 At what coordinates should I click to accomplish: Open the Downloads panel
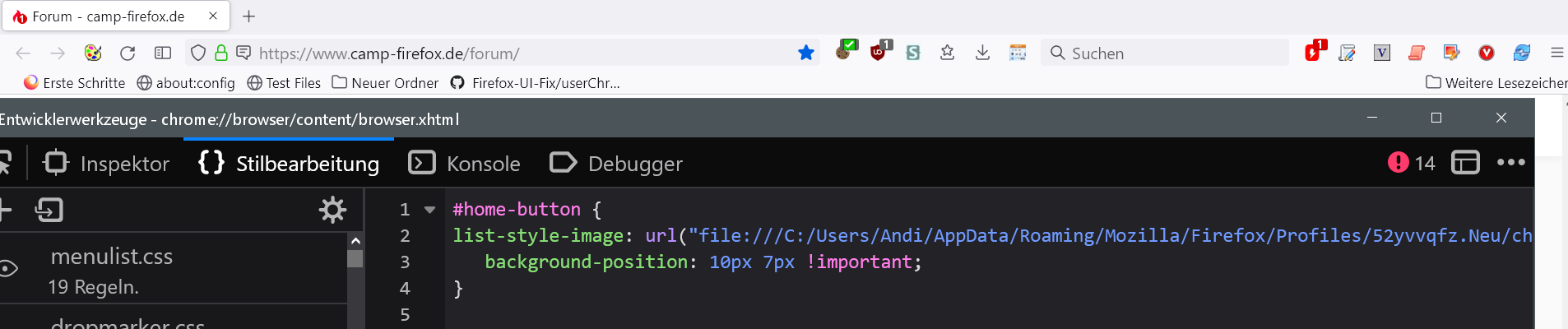[982, 53]
